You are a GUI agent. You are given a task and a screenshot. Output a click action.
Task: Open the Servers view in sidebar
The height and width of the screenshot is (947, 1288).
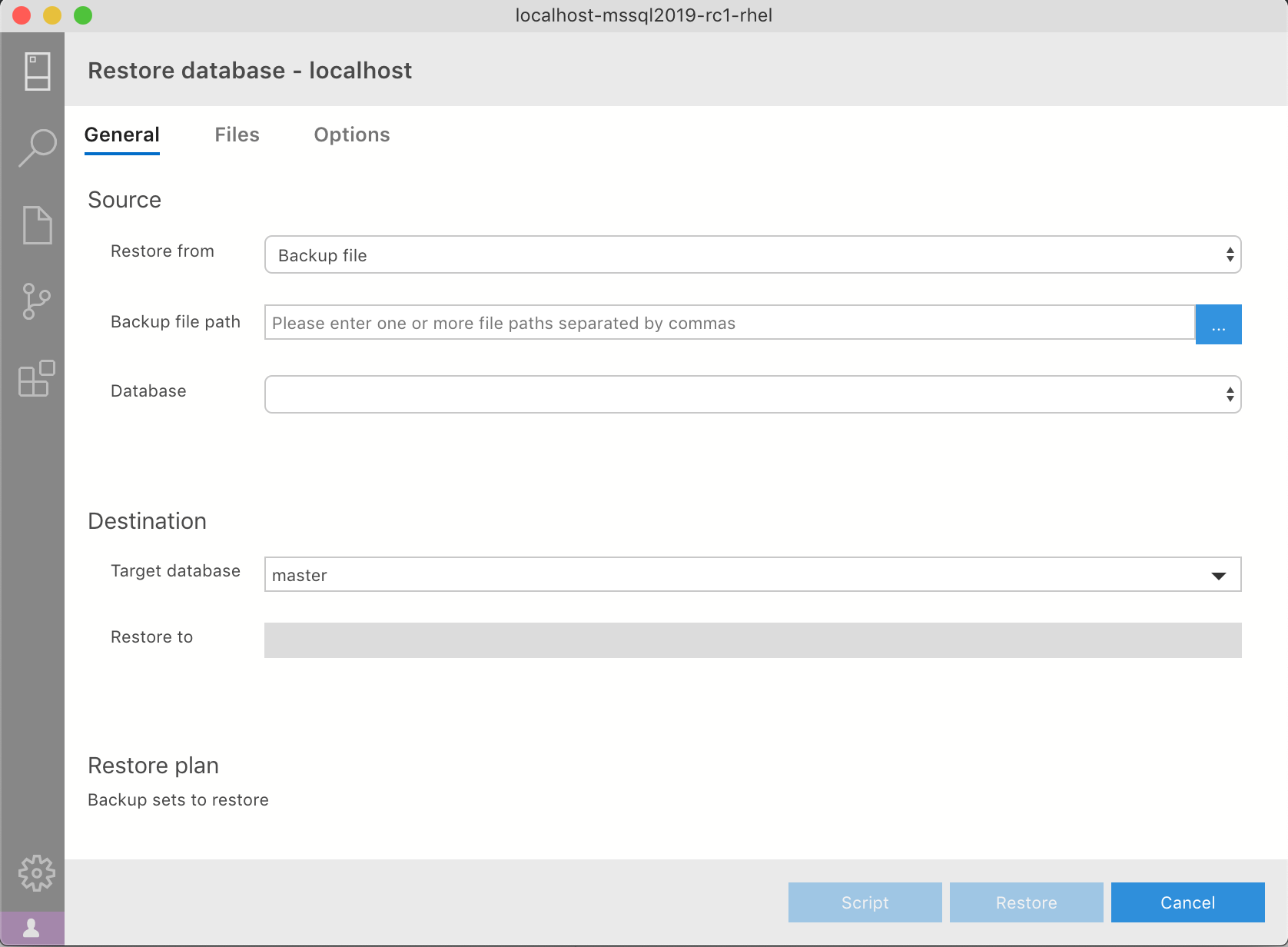tap(37, 71)
